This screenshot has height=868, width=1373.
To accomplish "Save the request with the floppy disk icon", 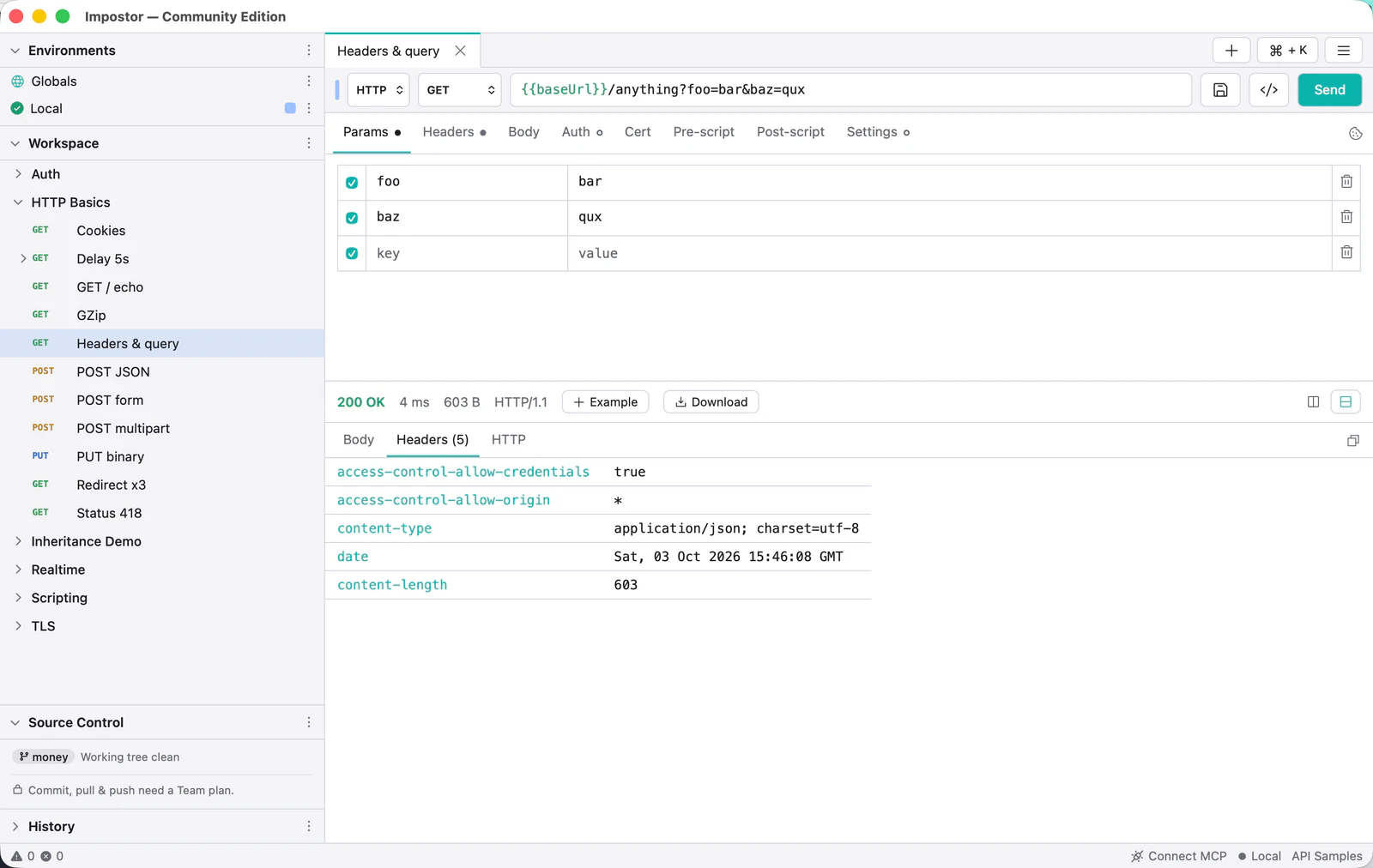I will (1220, 90).
